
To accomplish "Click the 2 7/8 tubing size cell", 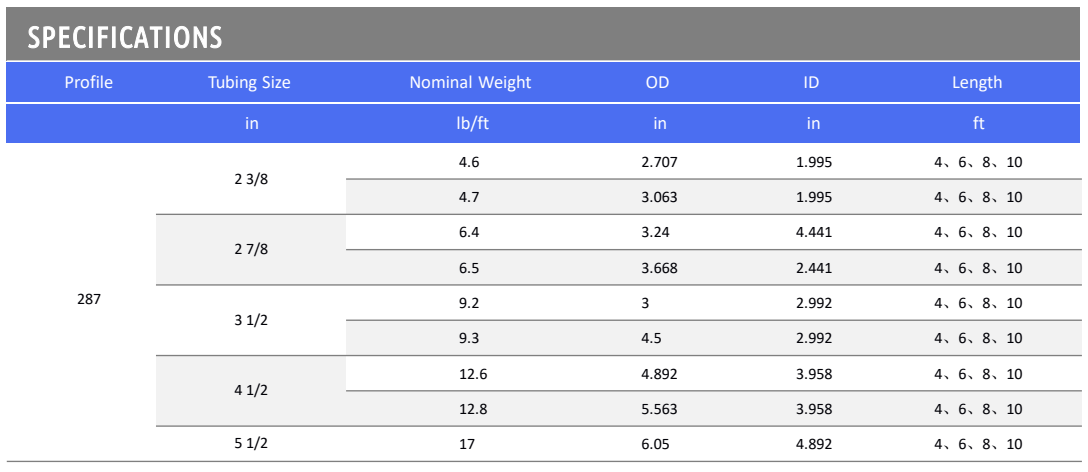I will (x=250, y=250).
